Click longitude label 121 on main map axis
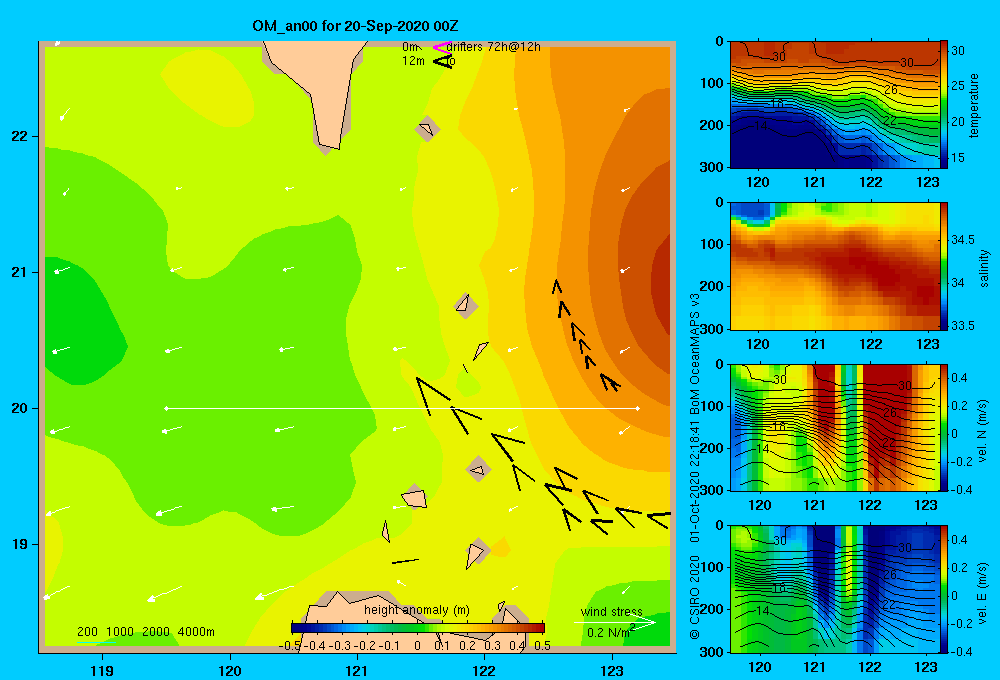Image resolution: width=1000 pixels, height=680 pixels. (357, 670)
